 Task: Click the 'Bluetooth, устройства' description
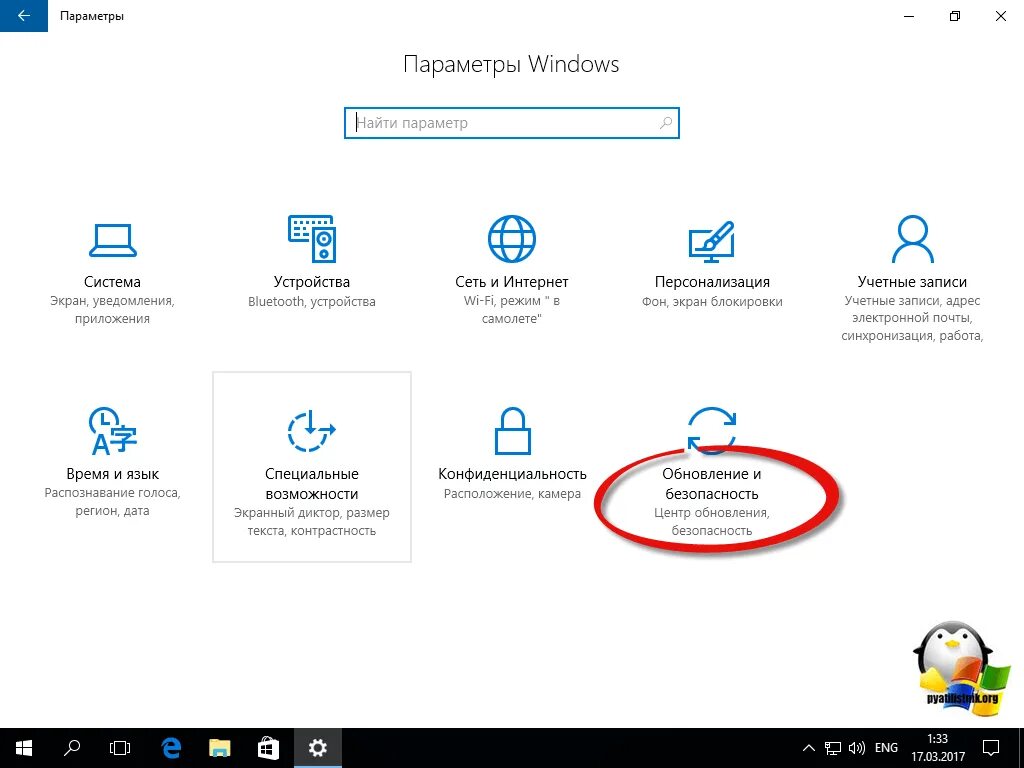coord(312,302)
